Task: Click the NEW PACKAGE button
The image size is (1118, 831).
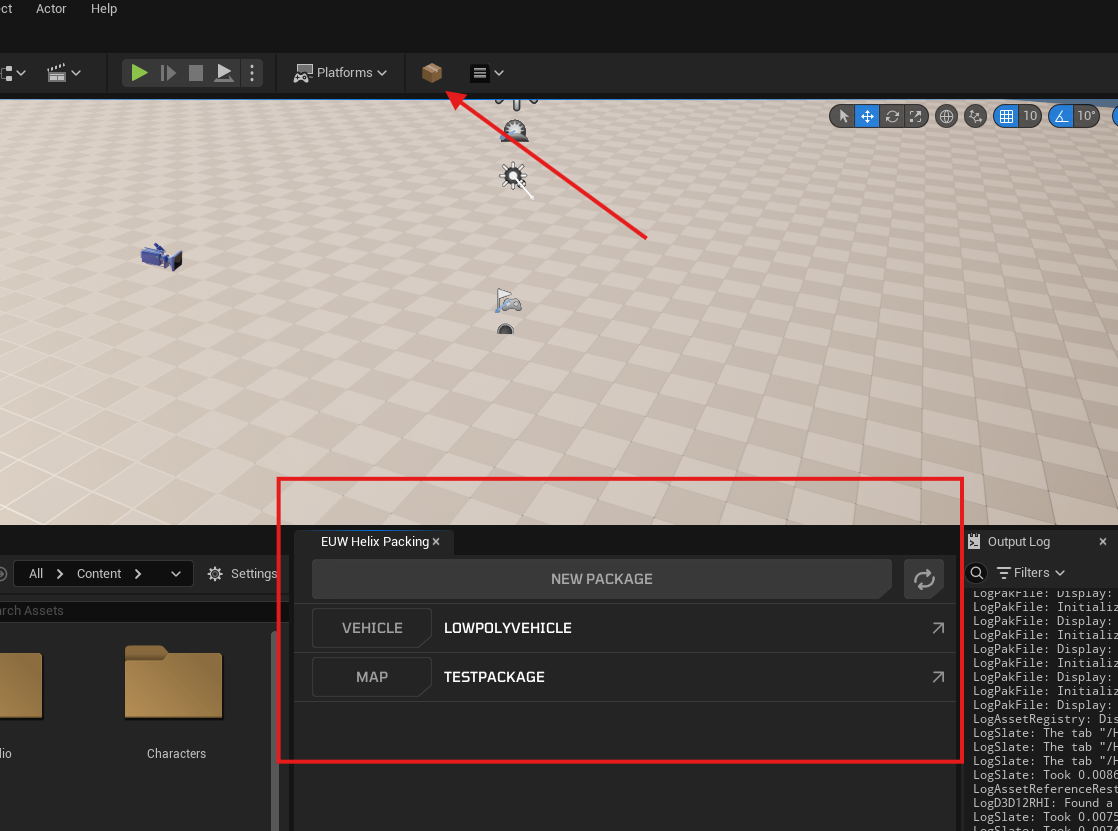Action: coord(601,579)
